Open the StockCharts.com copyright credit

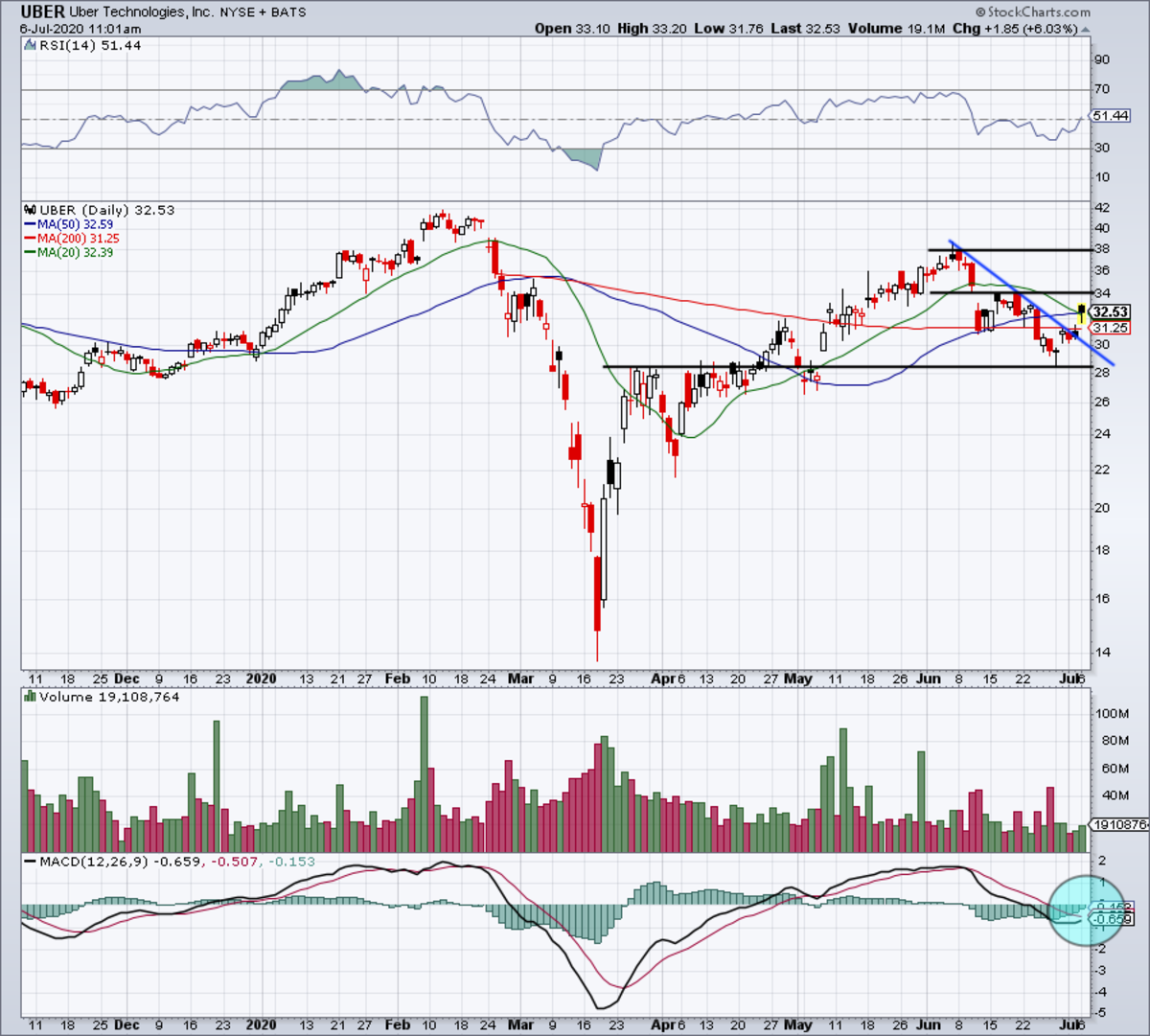[x=1032, y=12]
